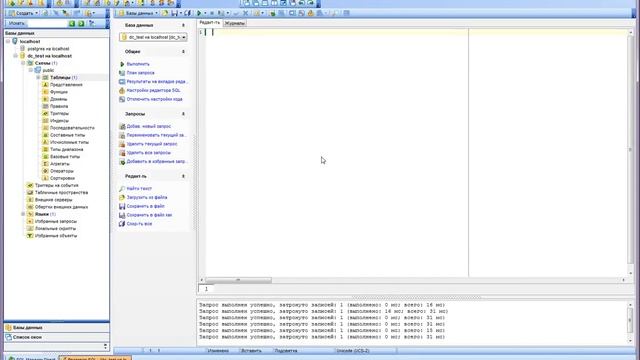Expand the Языки (1) node
Viewport: 640px width, 360px height.
[23, 214]
